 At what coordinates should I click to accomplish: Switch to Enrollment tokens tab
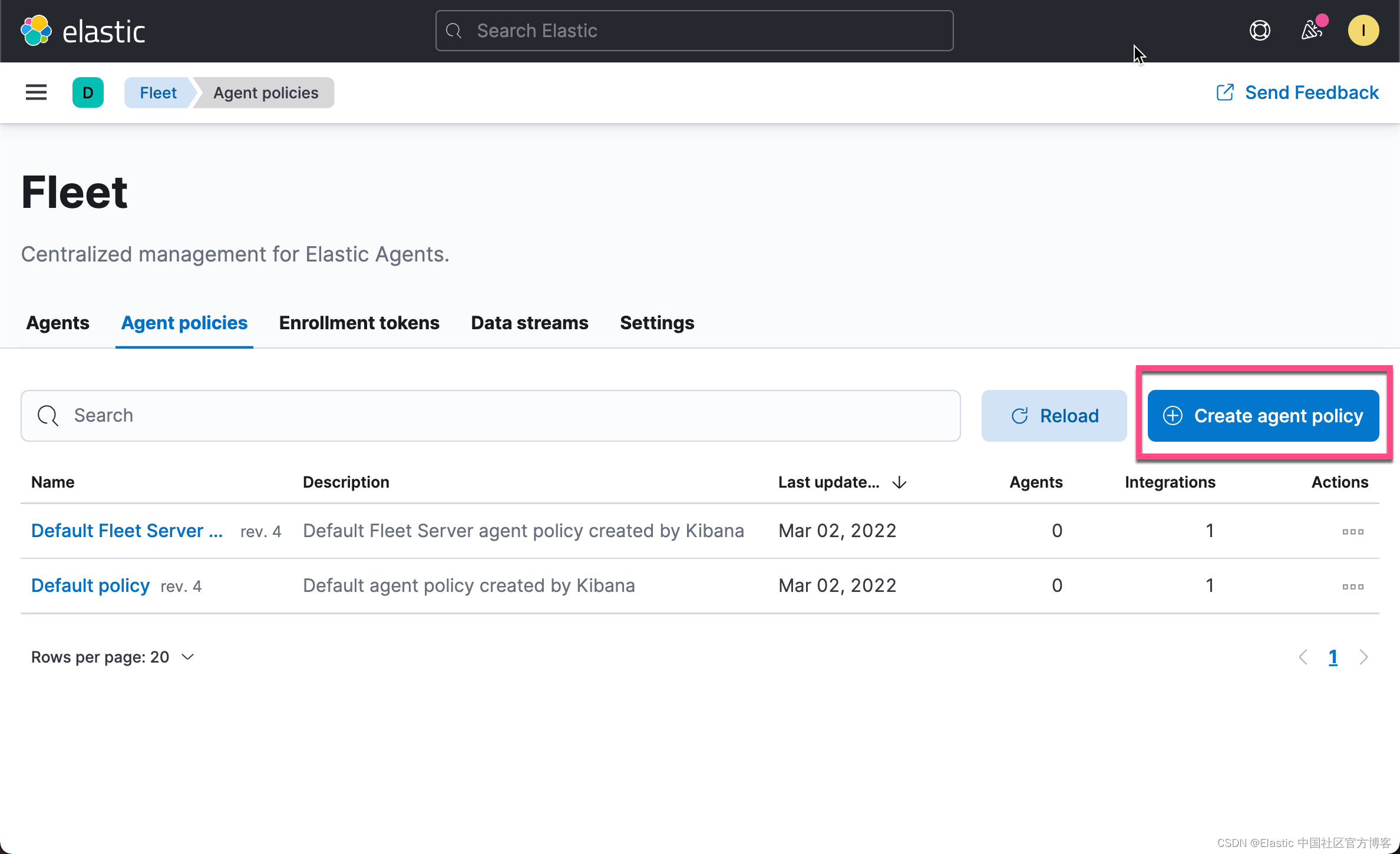tap(359, 323)
